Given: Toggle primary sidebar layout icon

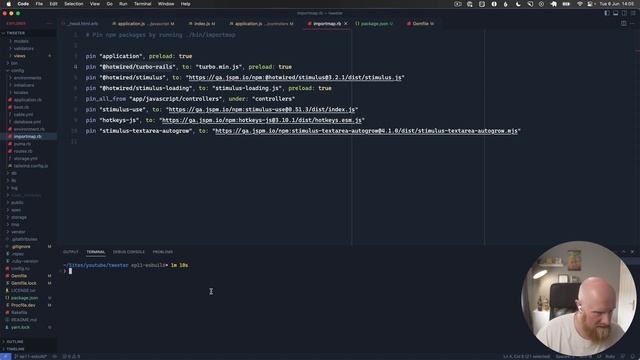Looking at the screenshot, I should (x=607, y=13).
